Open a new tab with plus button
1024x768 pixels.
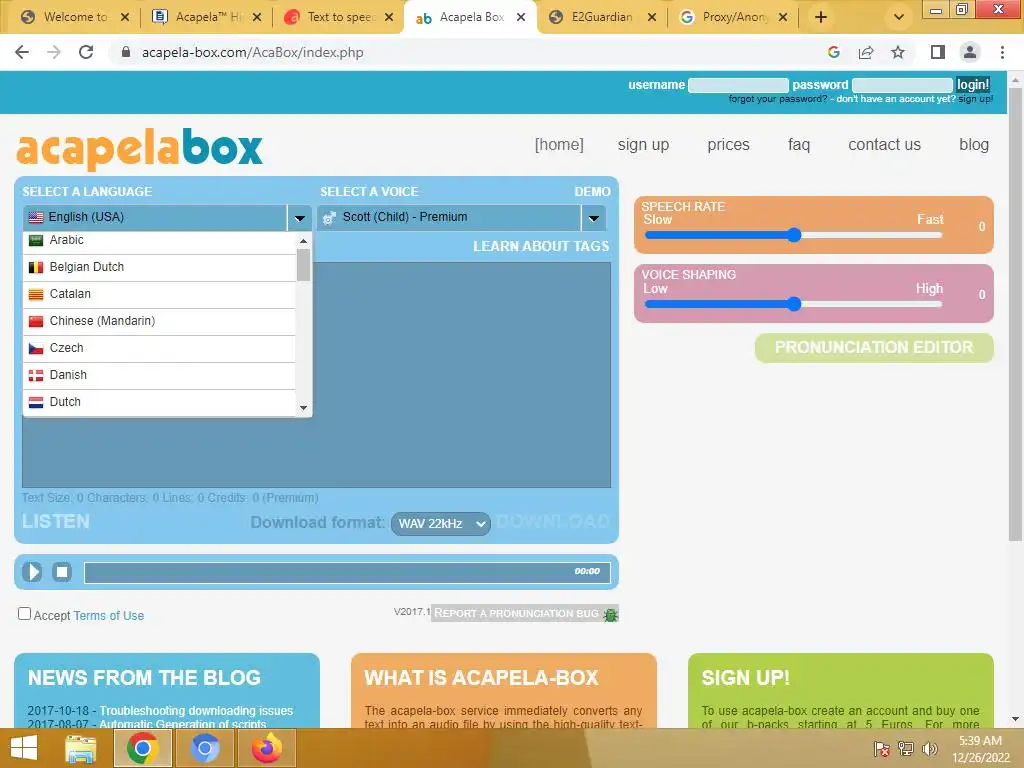point(821,18)
